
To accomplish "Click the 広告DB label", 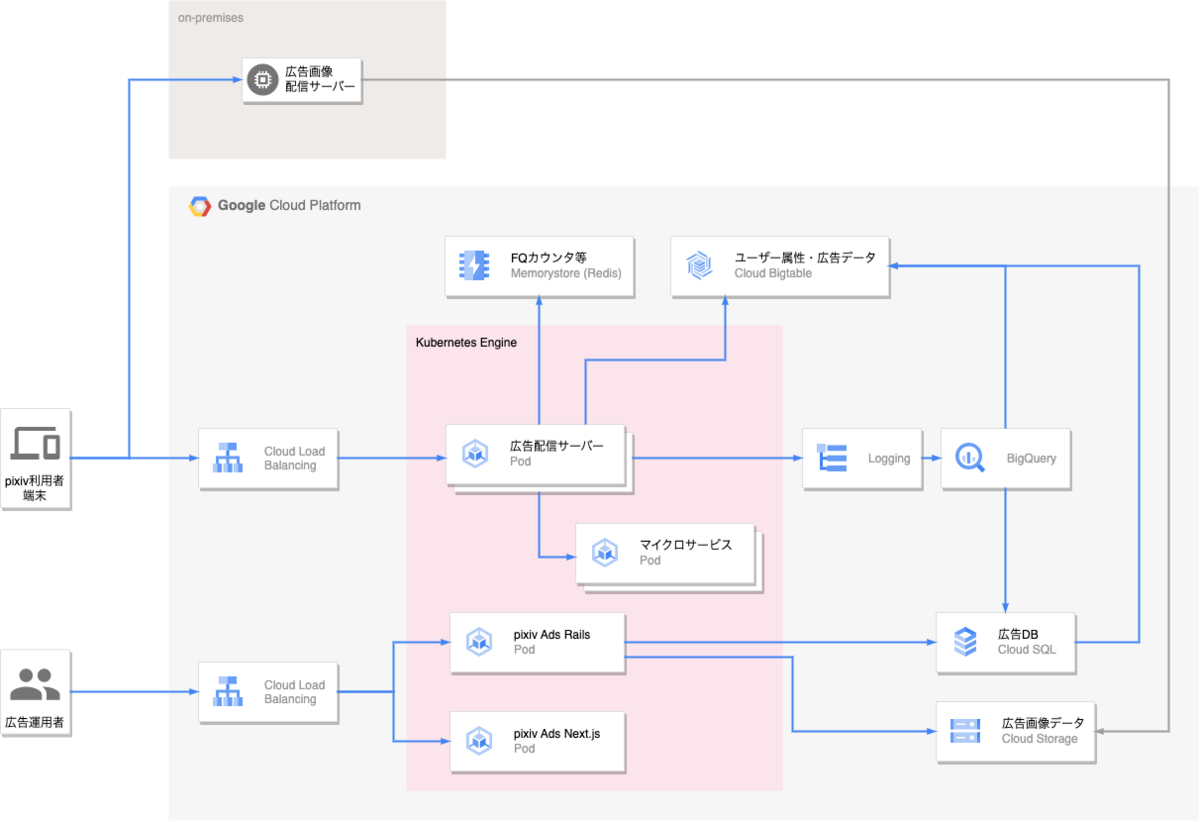I will 1020,634.
